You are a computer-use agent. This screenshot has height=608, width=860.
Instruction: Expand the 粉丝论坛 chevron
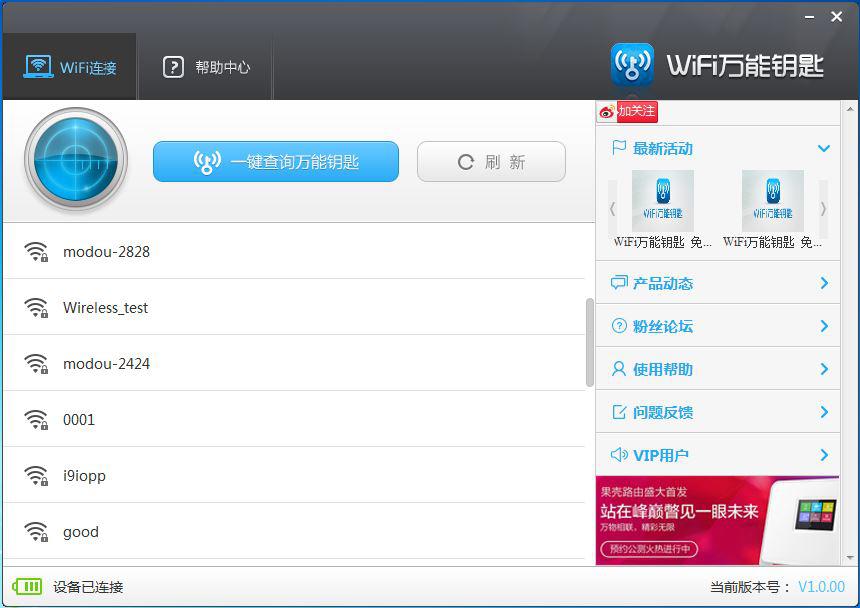[x=824, y=326]
